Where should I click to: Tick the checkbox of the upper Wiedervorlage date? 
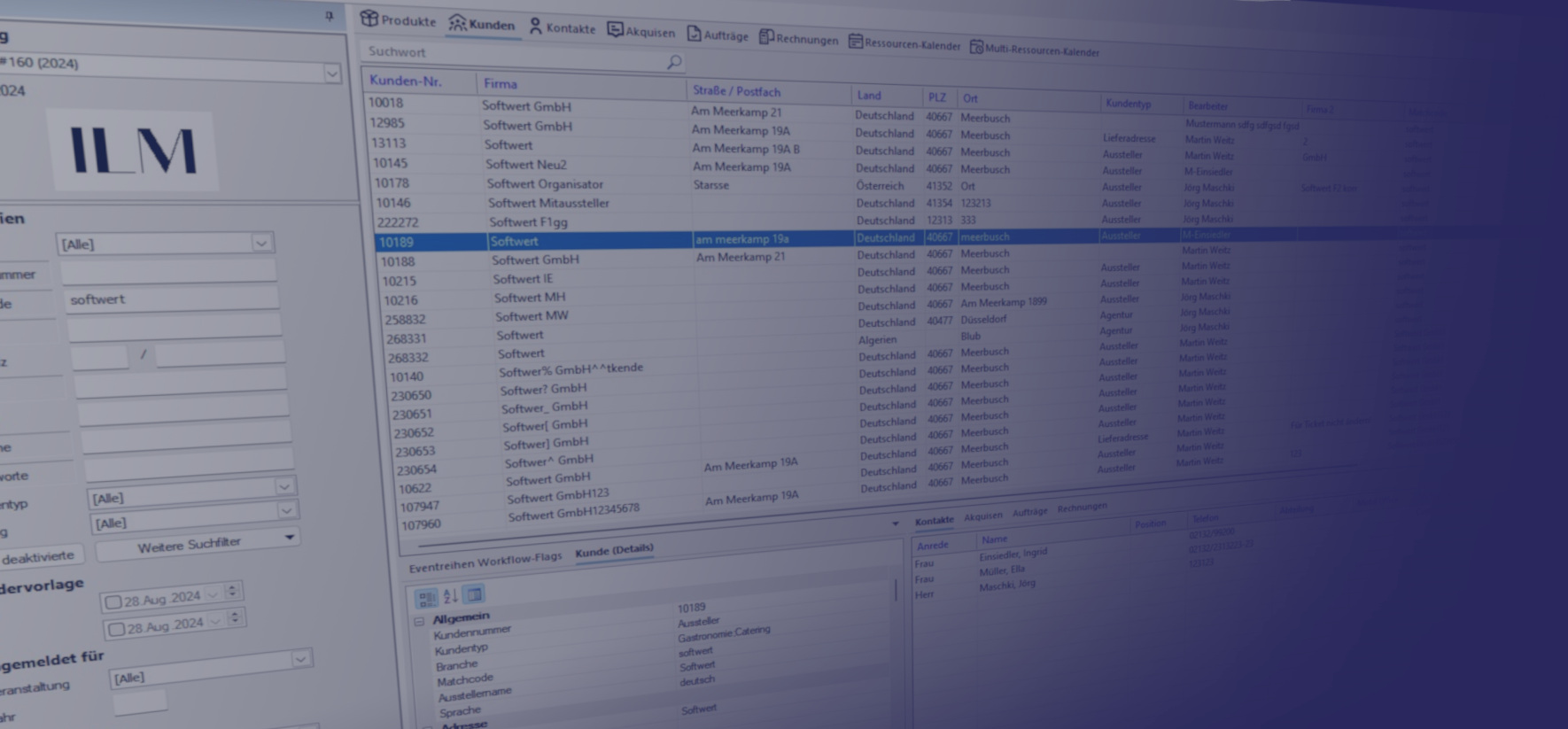pos(113,602)
